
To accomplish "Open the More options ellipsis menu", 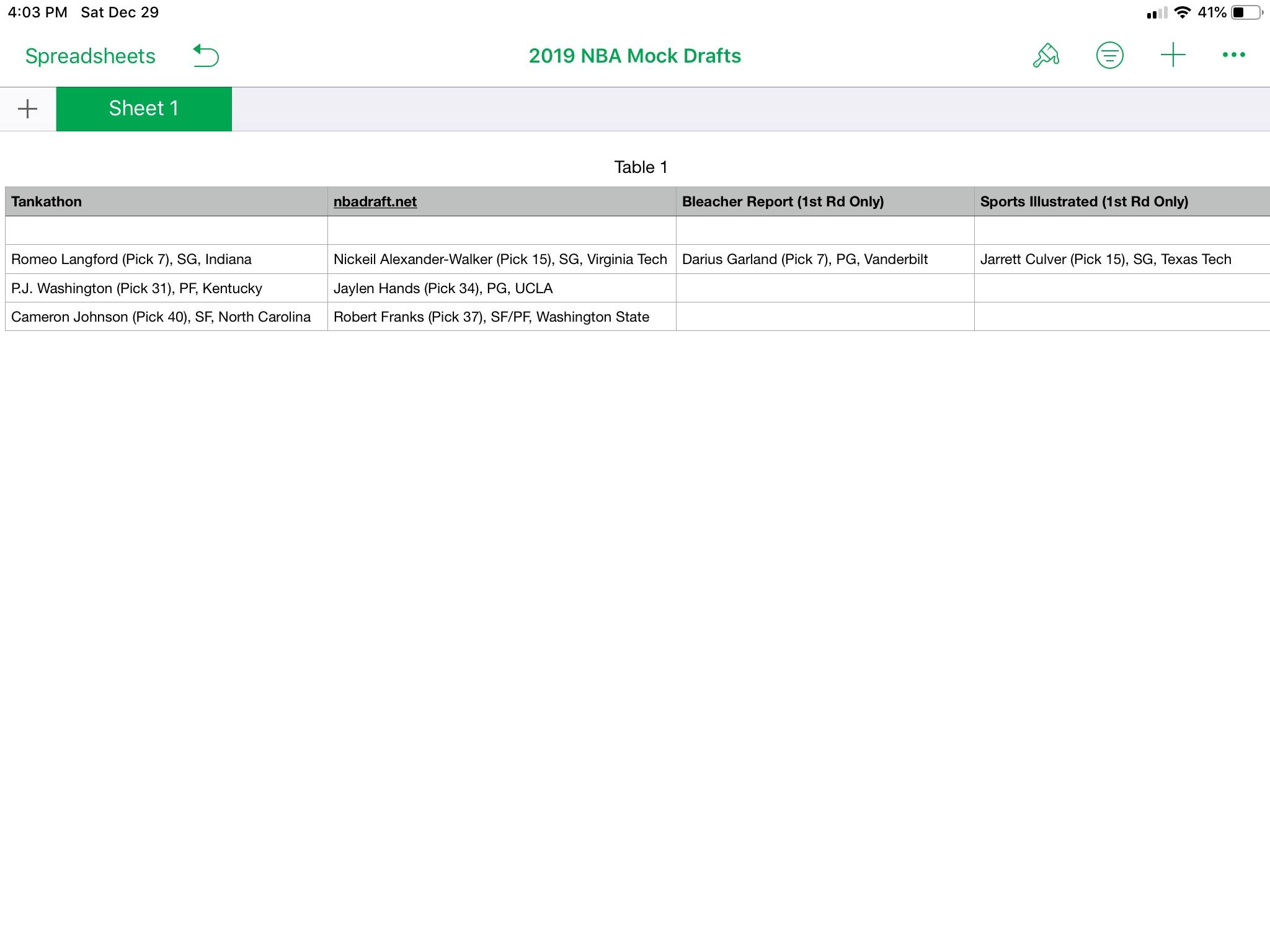I will (x=1233, y=55).
